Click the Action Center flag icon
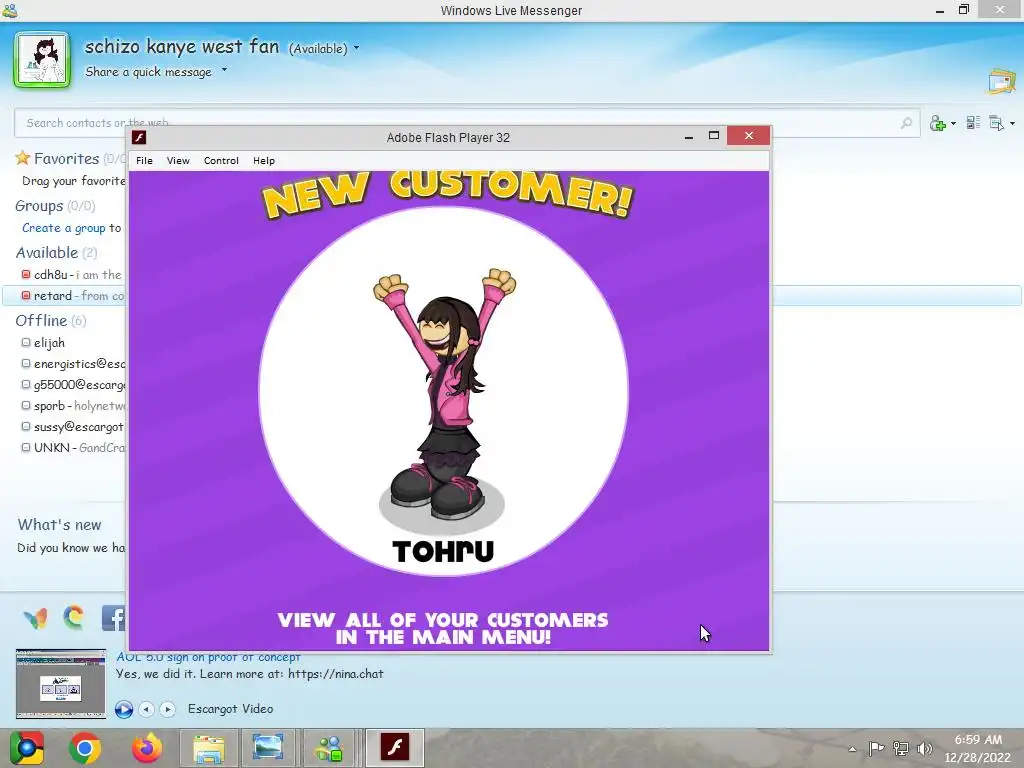Image resolution: width=1024 pixels, height=768 pixels. pyautogui.click(x=876, y=748)
